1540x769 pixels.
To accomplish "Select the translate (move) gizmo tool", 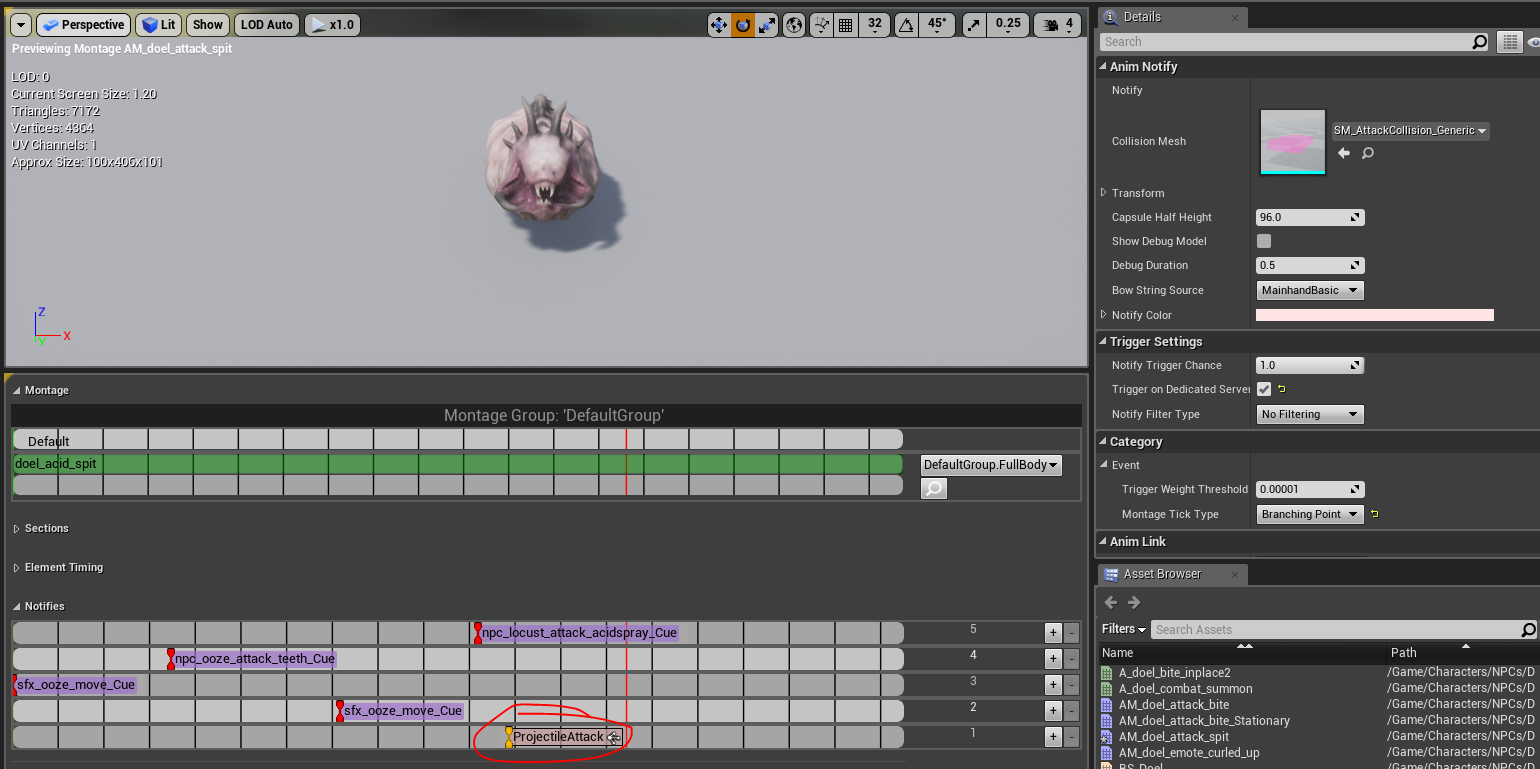I will click(x=719, y=25).
